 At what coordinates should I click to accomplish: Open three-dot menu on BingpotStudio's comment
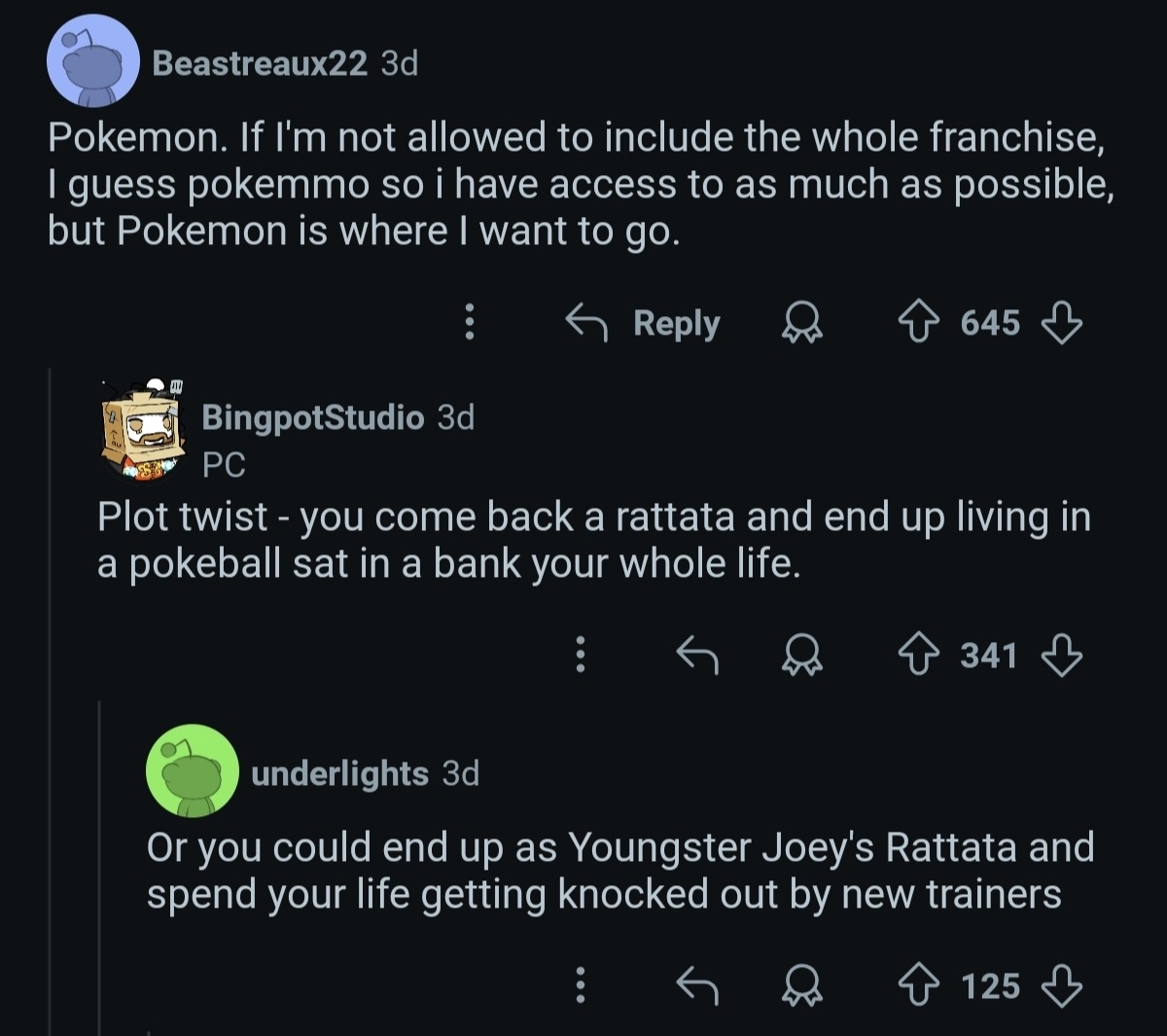580,655
